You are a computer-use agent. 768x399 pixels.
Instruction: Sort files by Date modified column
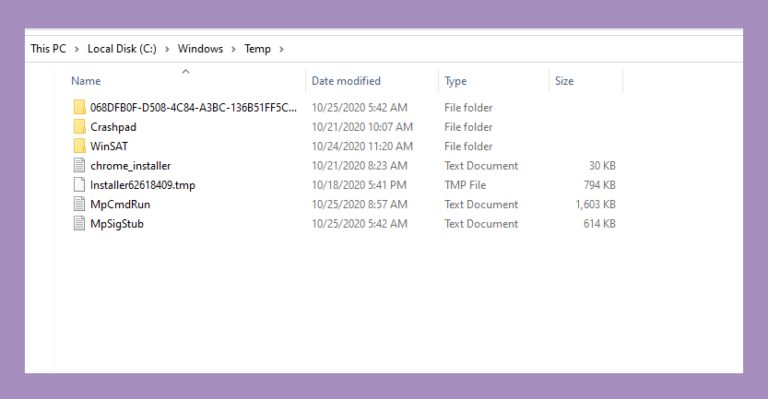pos(346,81)
